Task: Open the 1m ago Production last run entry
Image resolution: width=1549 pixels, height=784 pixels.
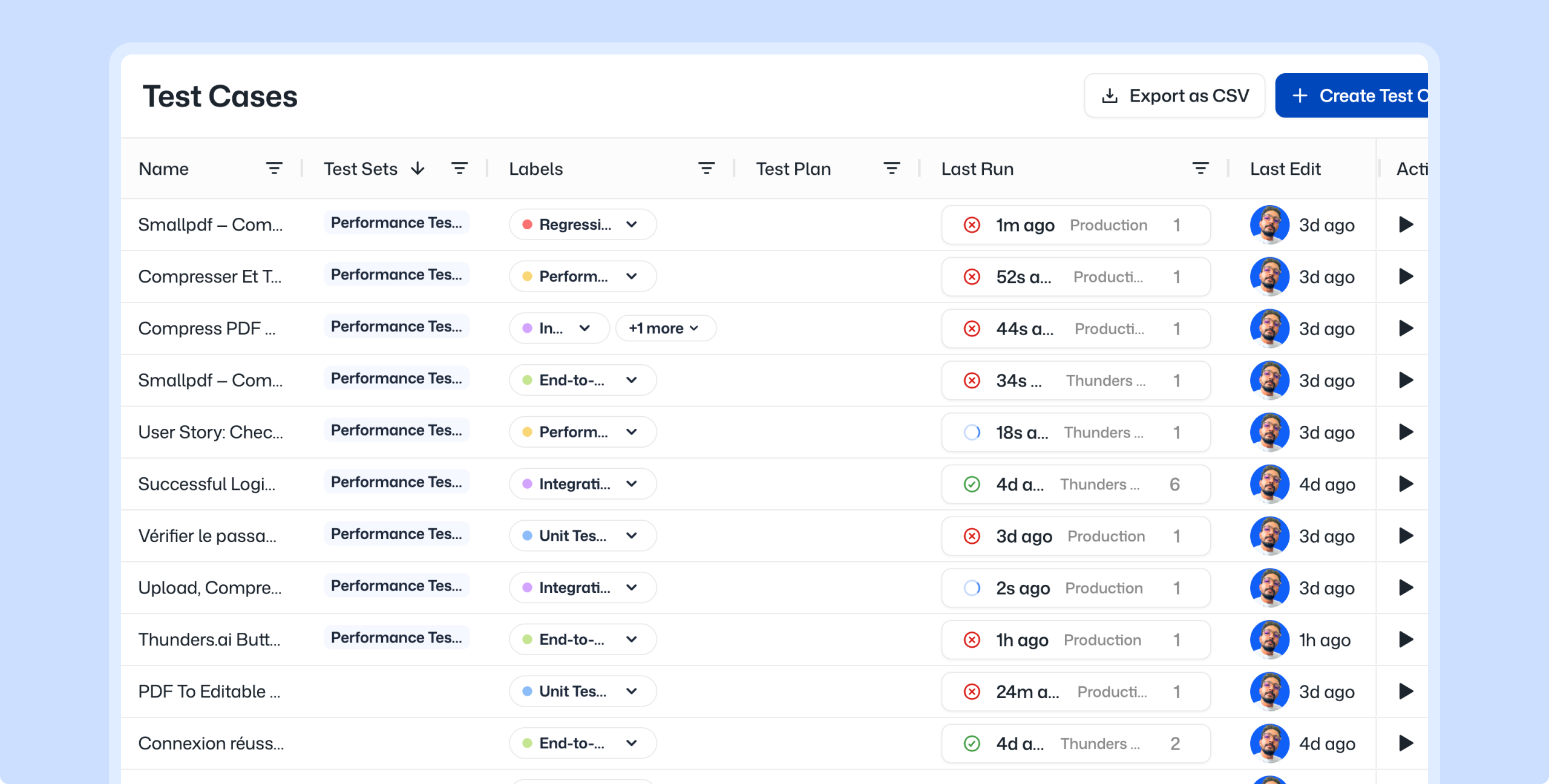Action: [1075, 225]
